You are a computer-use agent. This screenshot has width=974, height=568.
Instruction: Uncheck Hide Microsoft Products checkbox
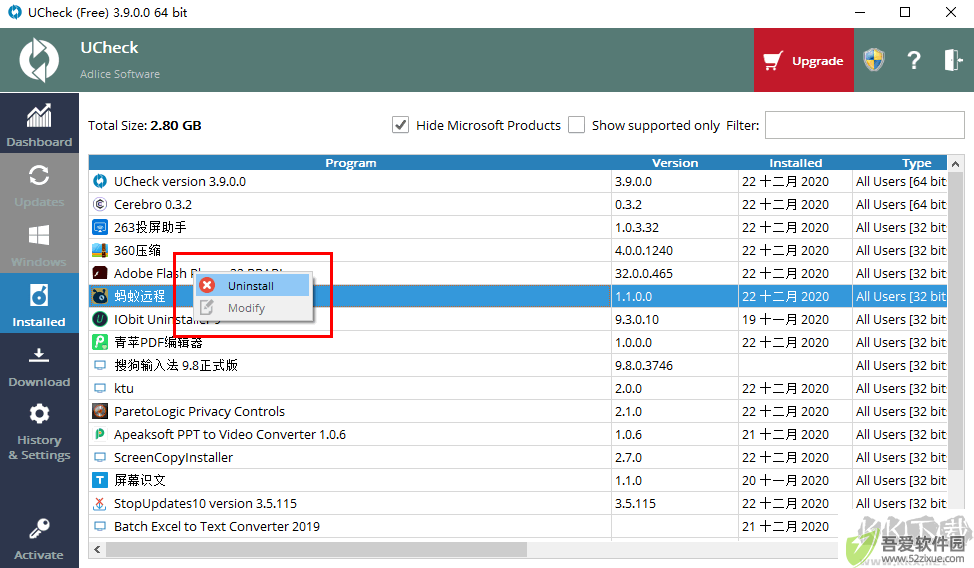coord(401,125)
